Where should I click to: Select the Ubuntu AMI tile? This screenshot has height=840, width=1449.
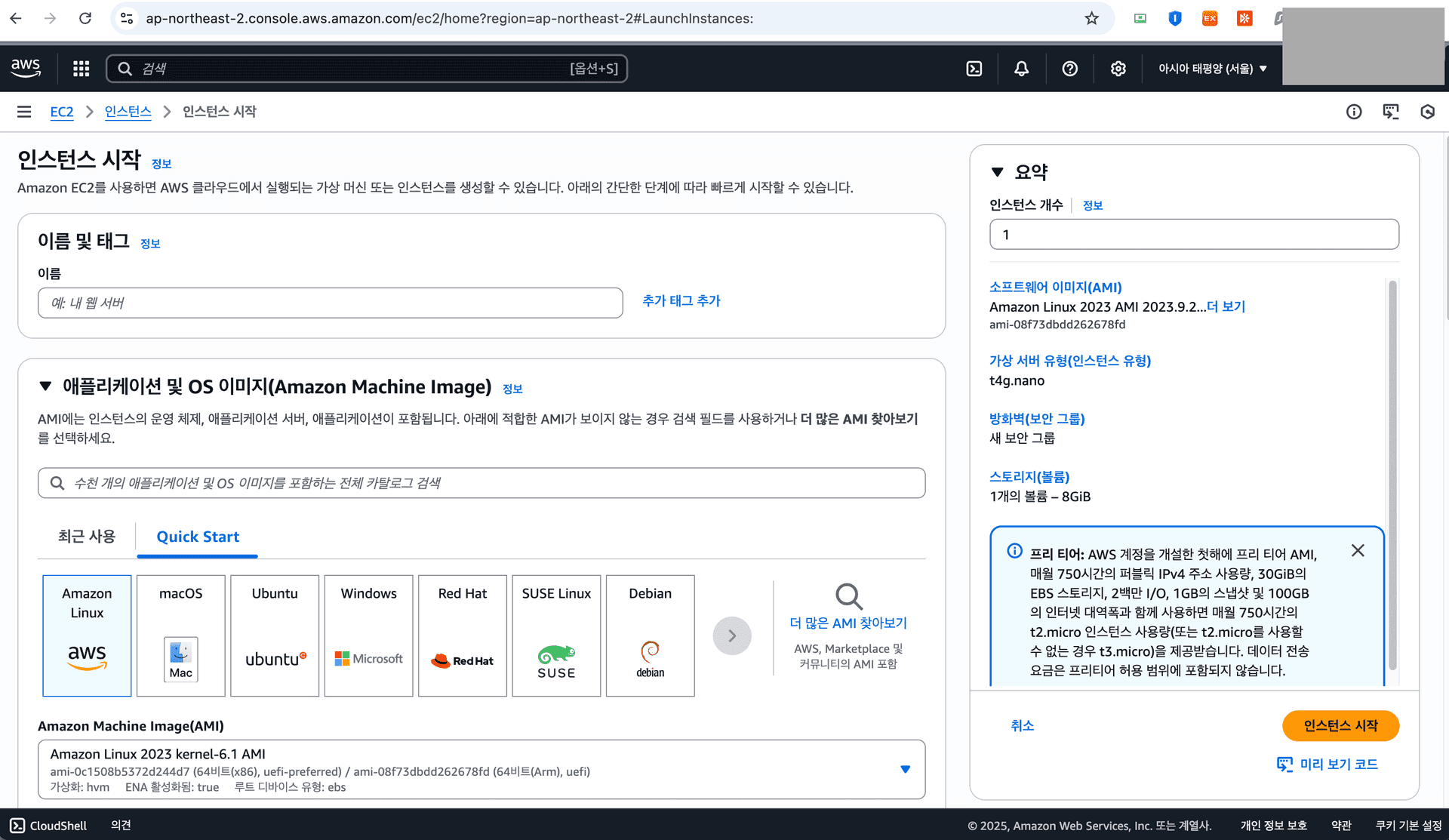tap(274, 635)
